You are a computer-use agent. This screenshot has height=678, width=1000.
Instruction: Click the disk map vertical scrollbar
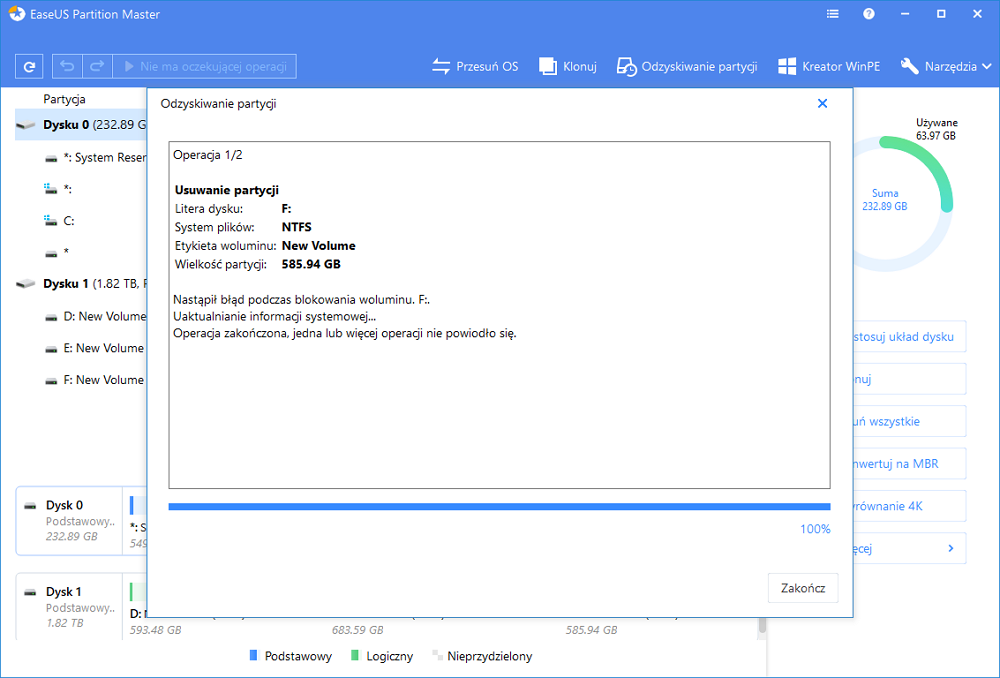pos(761,626)
